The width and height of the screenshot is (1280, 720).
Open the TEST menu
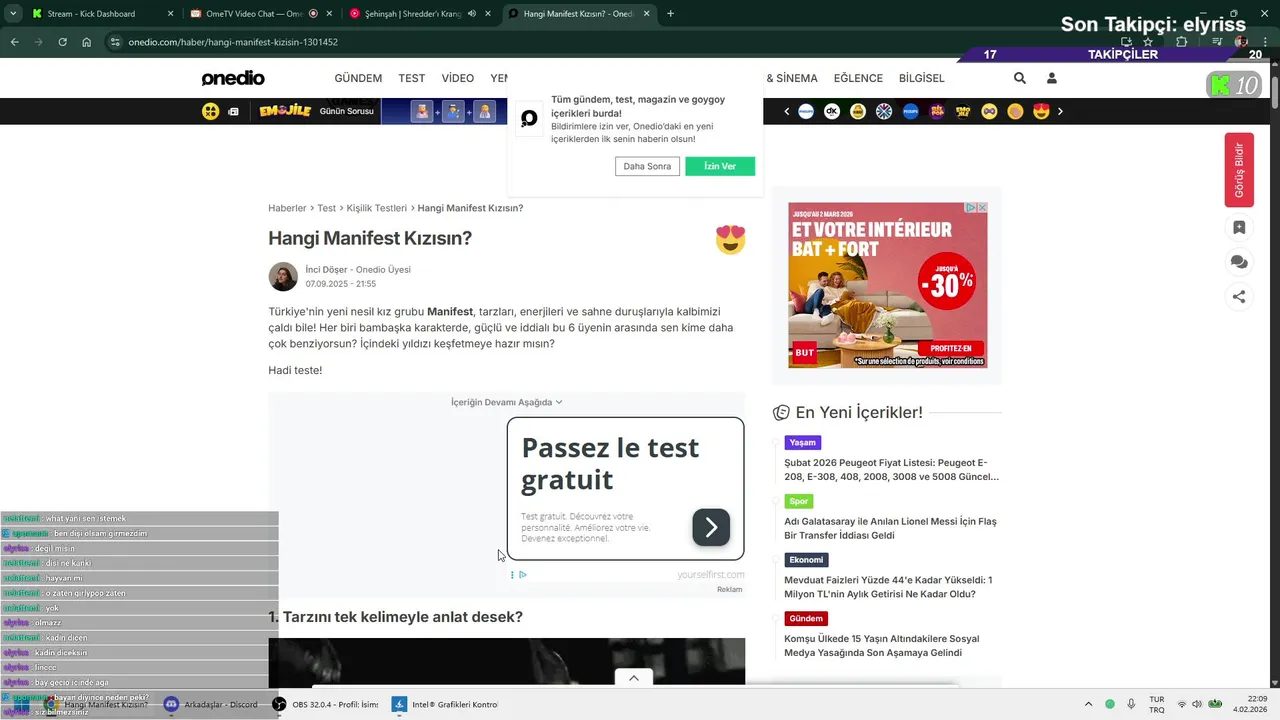pyautogui.click(x=412, y=78)
